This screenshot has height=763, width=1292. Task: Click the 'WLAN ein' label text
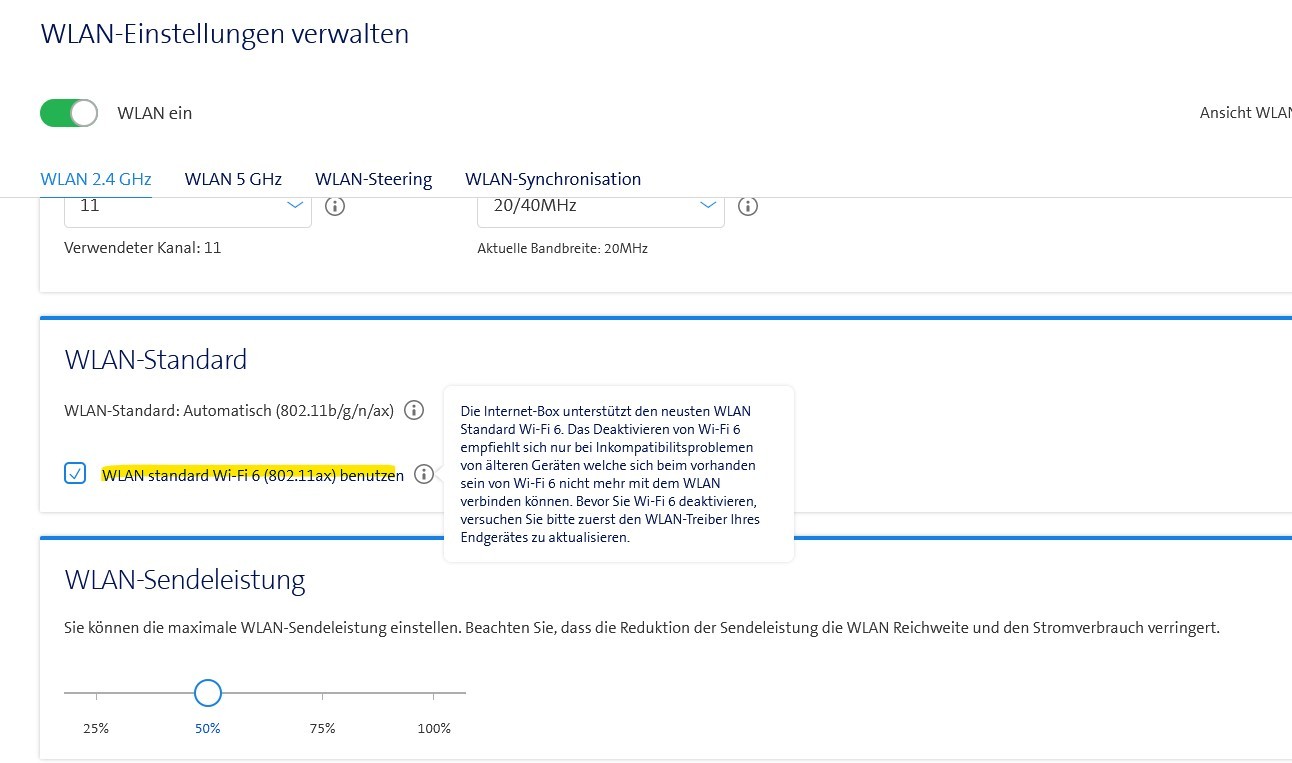click(154, 113)
